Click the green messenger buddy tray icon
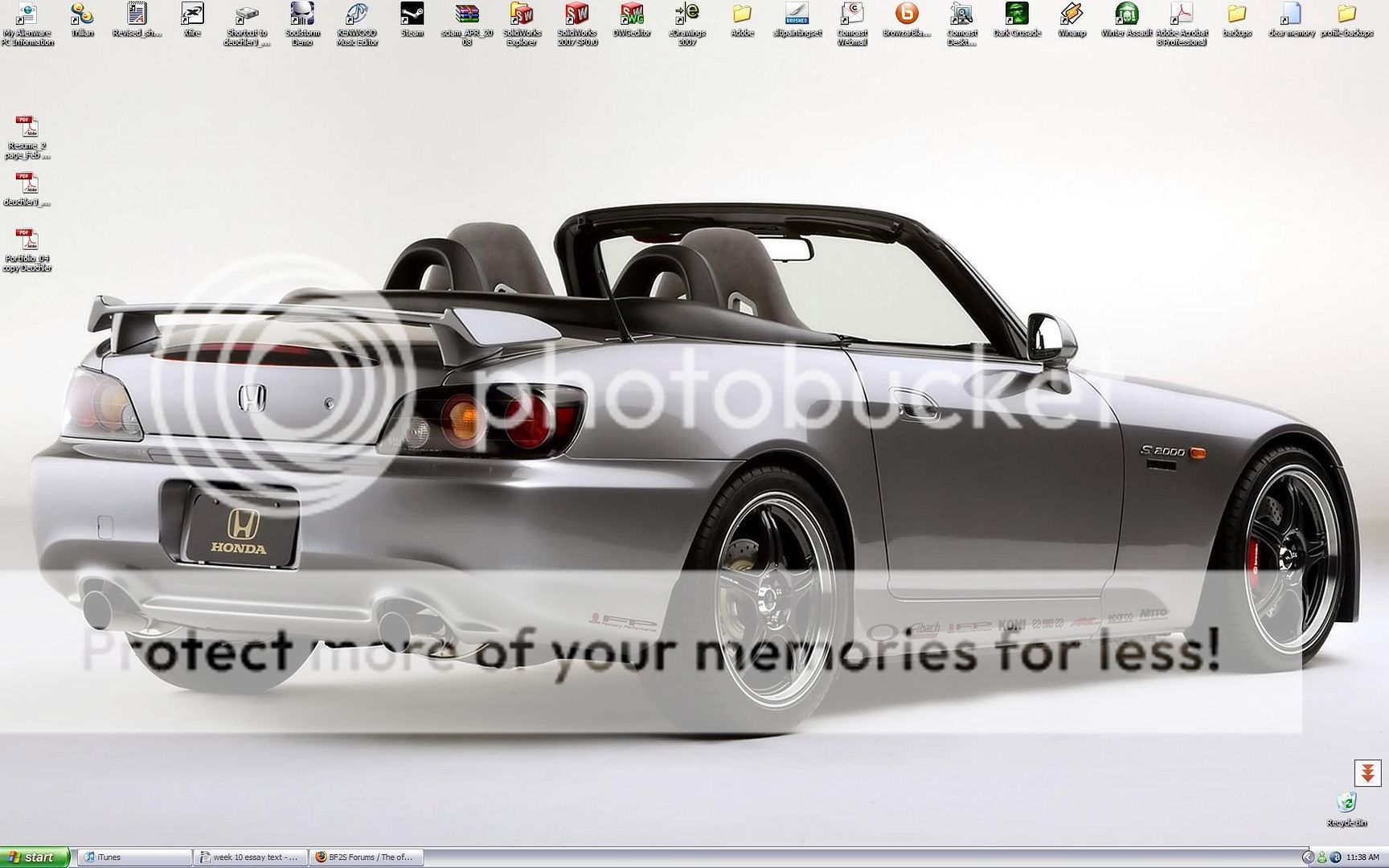Image resolution: width=1389 pixels, height=868 pixels. coord(1321,858)
